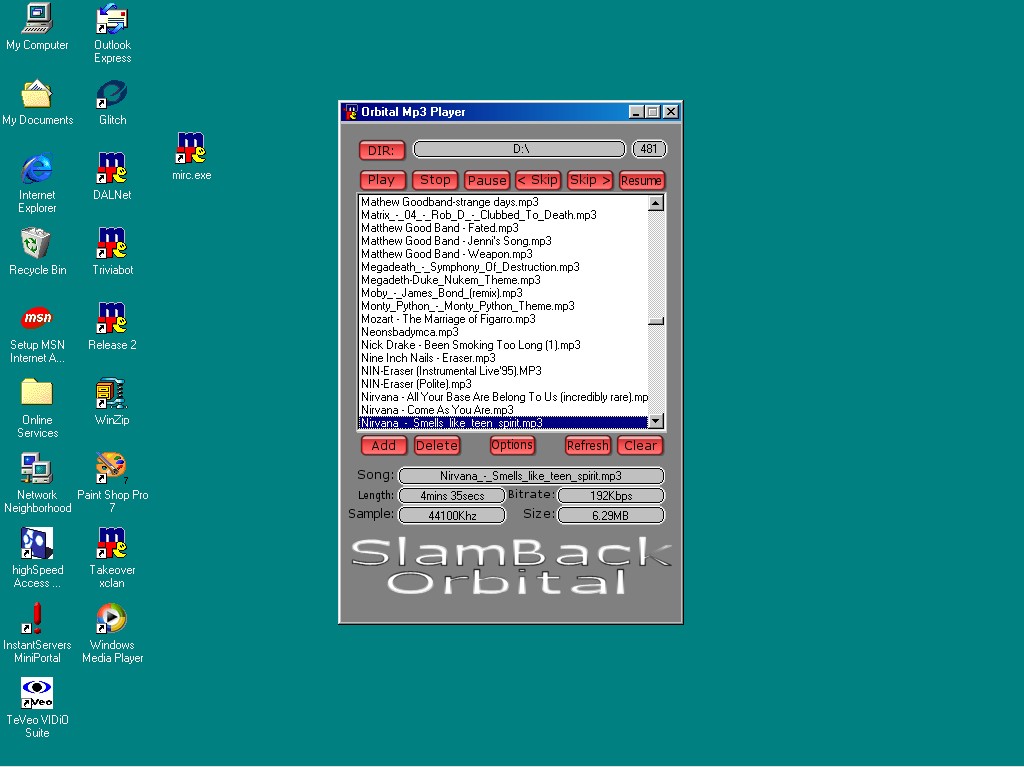
Task: Open the Paint Shop Pro 7 desktop icon
Action: (111, 468)
